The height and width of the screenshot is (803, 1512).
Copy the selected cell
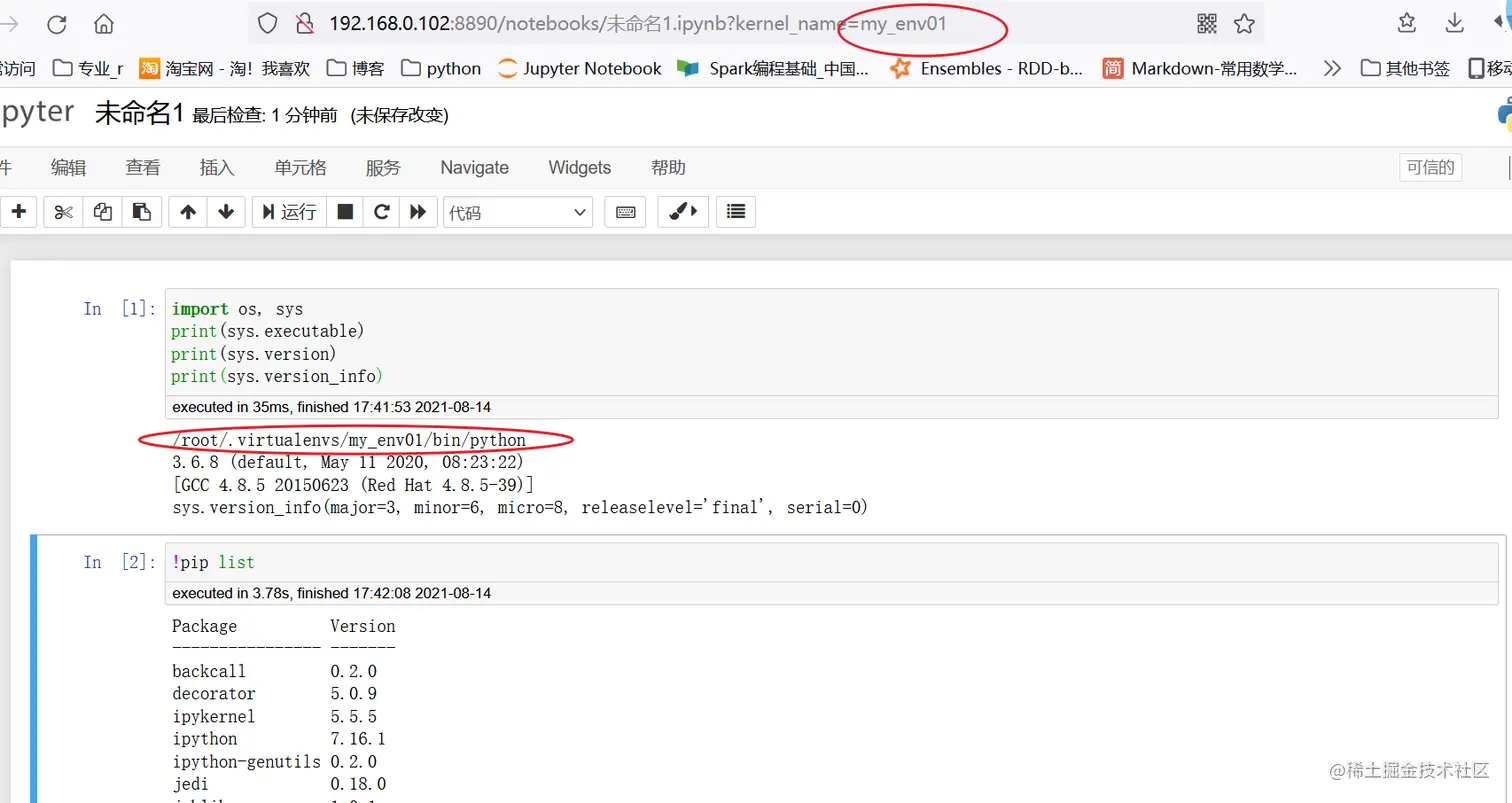(x=103, y=211)
